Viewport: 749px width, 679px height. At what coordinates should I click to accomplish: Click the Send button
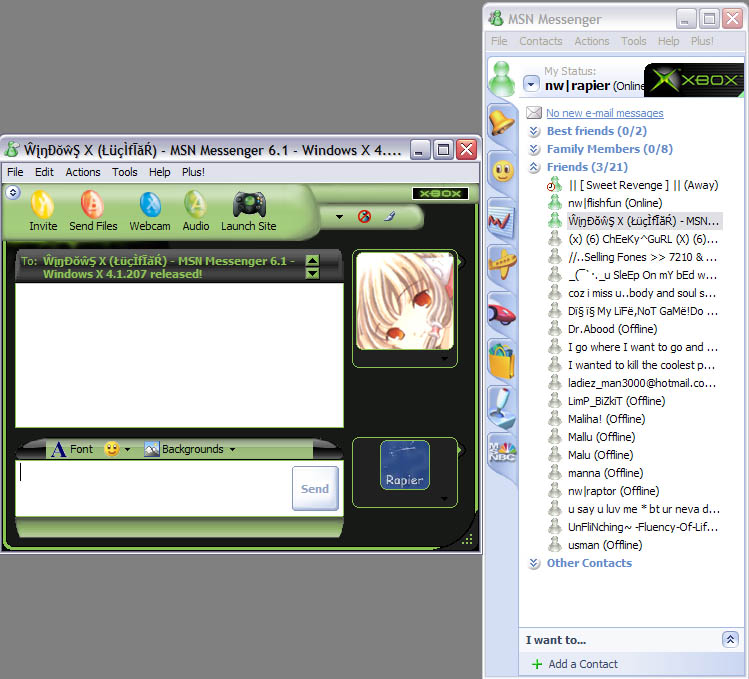[315, 488]
